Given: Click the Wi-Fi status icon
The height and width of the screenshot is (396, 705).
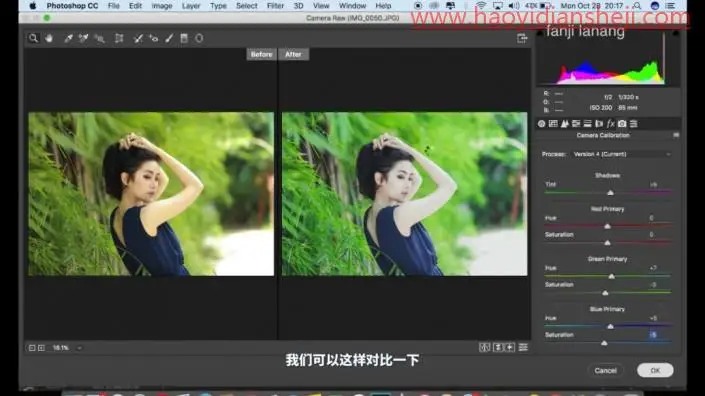Looking at the screenshot, I should pyautogui.click(x=481, y=6).
